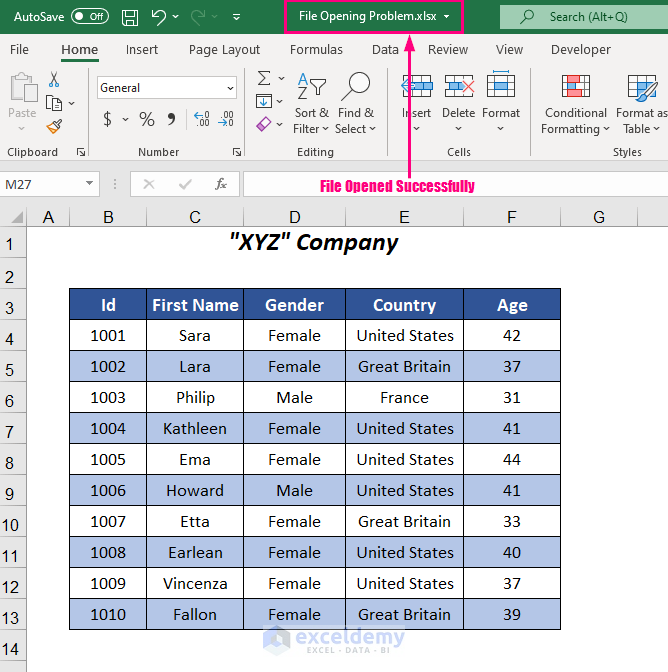The width and height of the screenshot is (668, 672).
Task: Click the Insert Function fx icon
Action: pos(221,184)
